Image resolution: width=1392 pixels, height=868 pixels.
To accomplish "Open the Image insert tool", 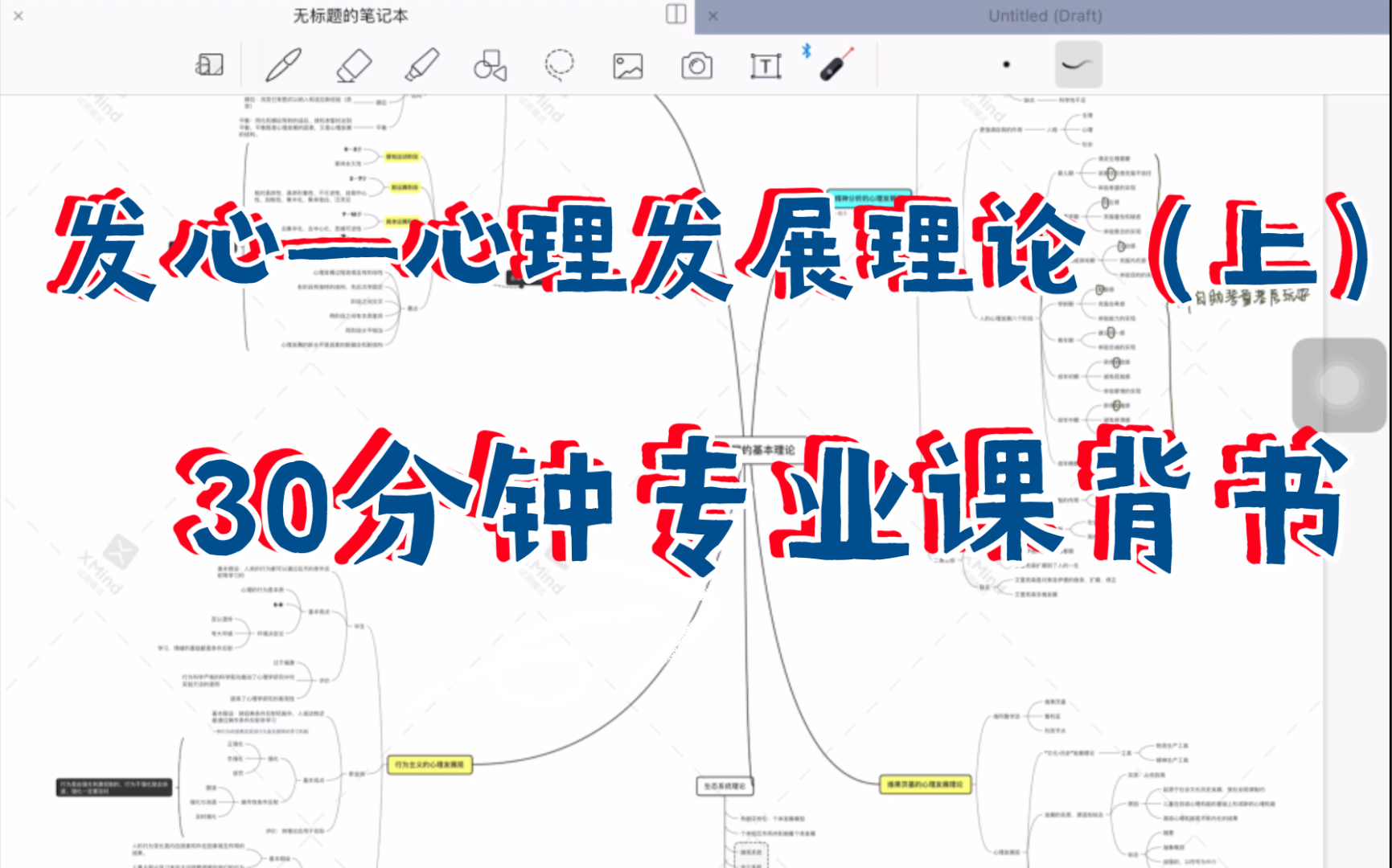I will click(x=628, y=66).
